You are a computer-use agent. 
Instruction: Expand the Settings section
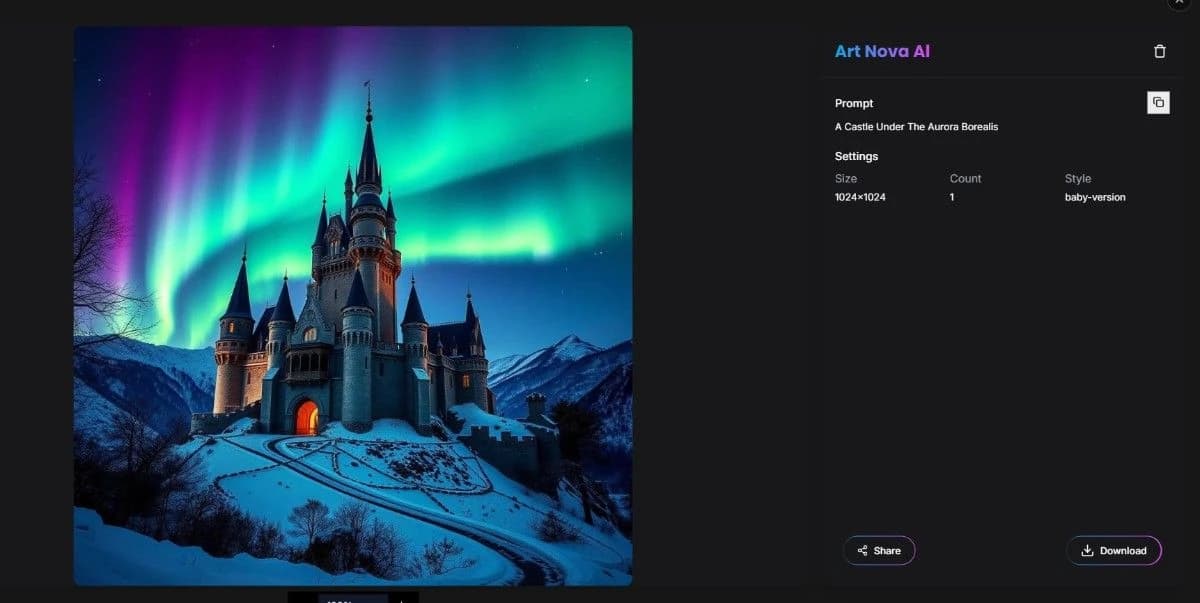856,156
